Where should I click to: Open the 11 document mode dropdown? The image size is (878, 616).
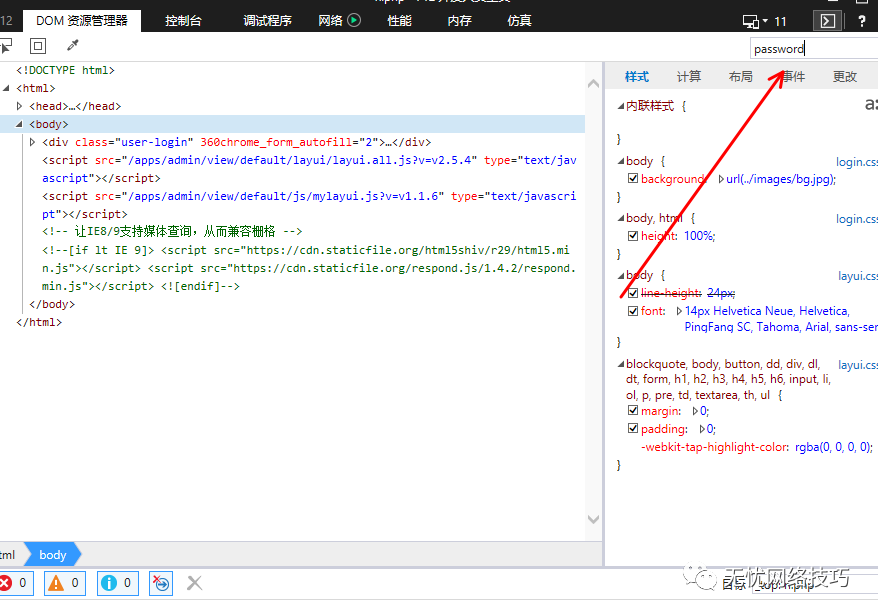click(x=776, y=22)
